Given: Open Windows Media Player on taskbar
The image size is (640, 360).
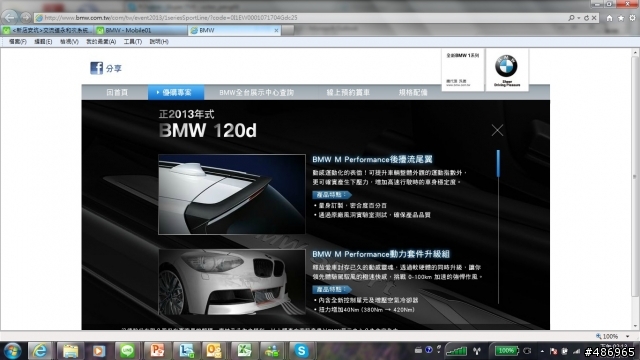Looking at the screenshot, I should [x=98, y=351].
